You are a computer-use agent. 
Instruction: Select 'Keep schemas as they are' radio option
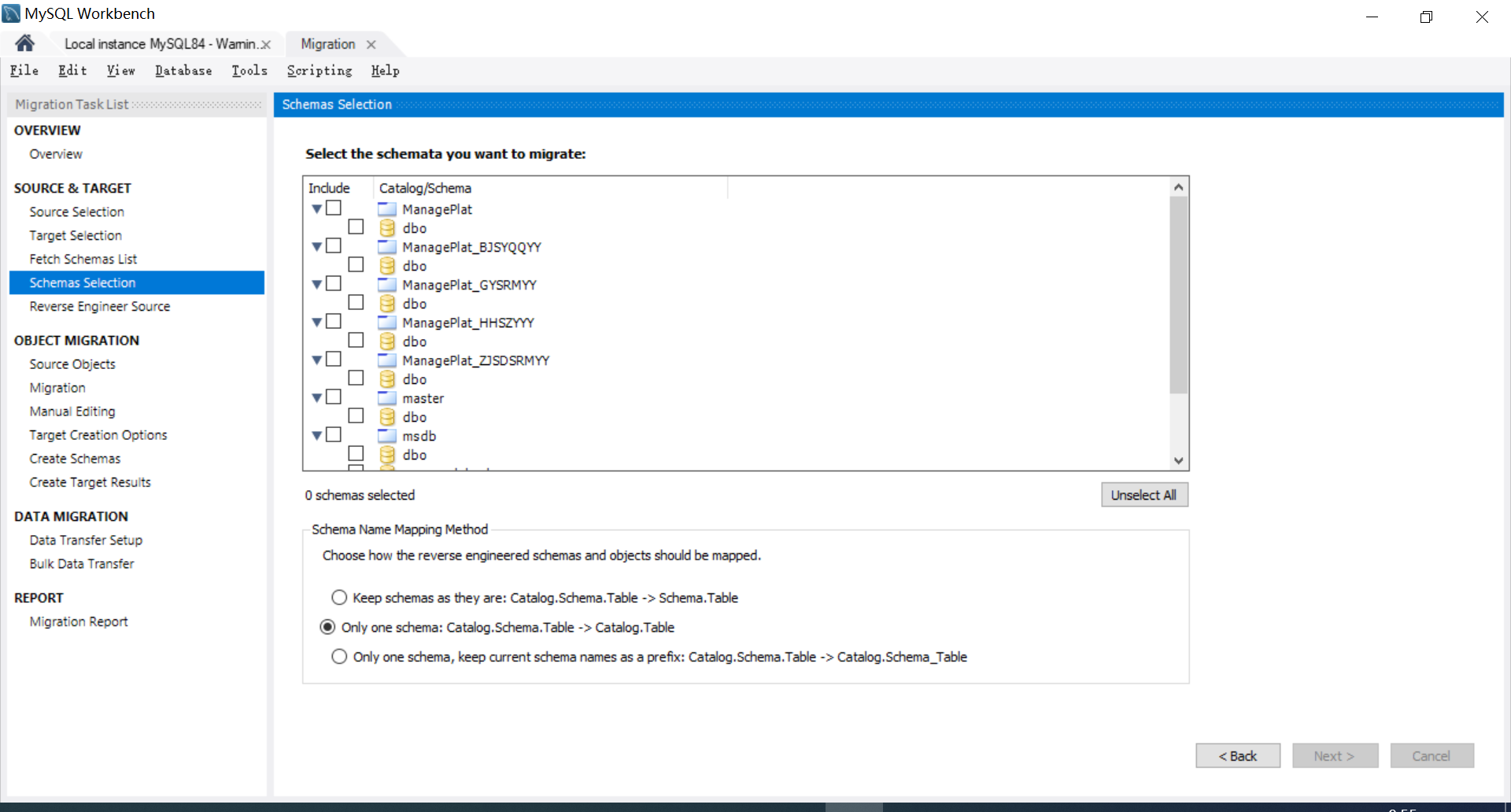point(339,598)
